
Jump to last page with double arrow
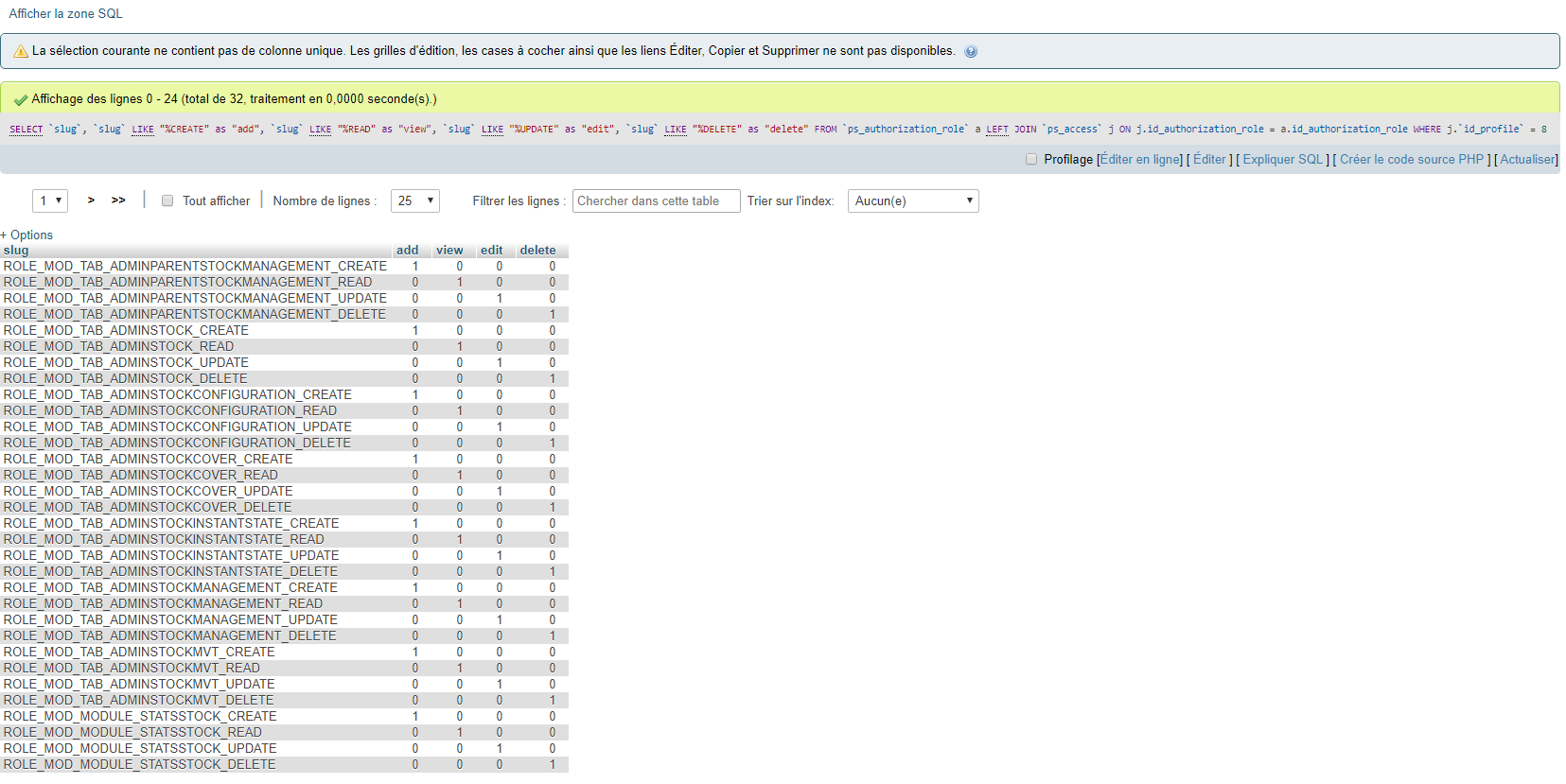click(118, 200)
